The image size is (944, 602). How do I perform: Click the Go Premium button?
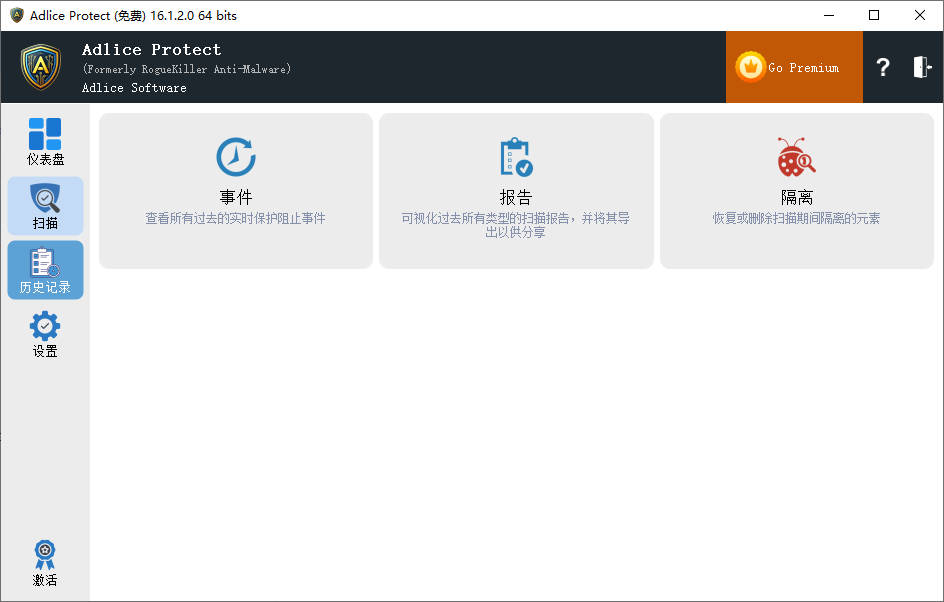click(x=794, y=67)
